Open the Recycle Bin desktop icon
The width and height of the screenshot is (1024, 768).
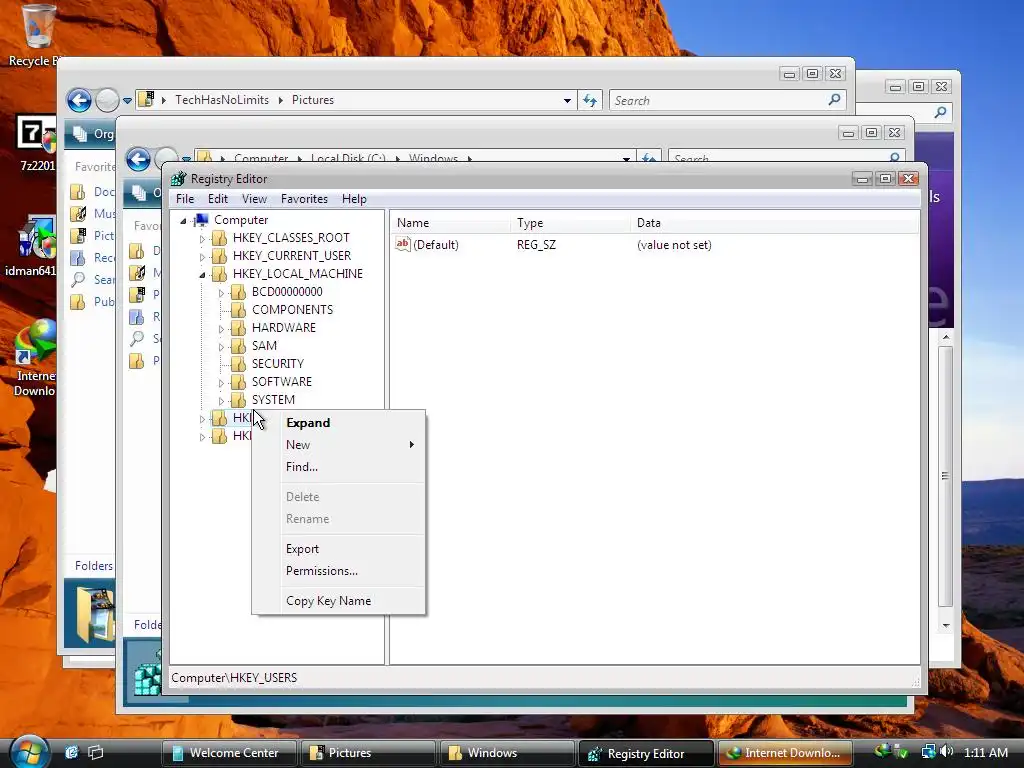37,27
